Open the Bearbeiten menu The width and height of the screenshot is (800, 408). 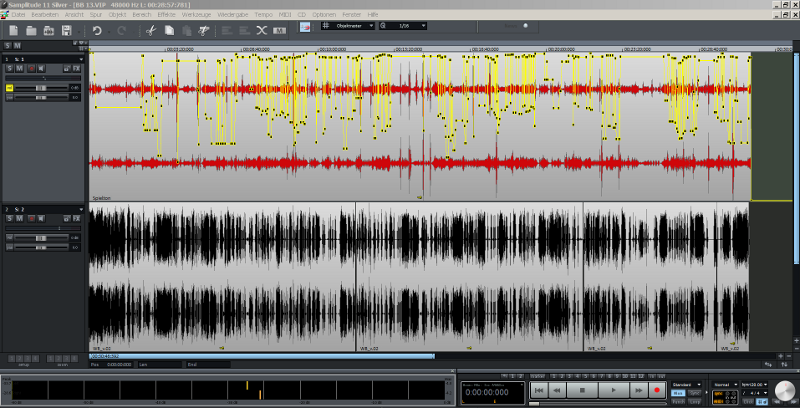tap(45, 15)
